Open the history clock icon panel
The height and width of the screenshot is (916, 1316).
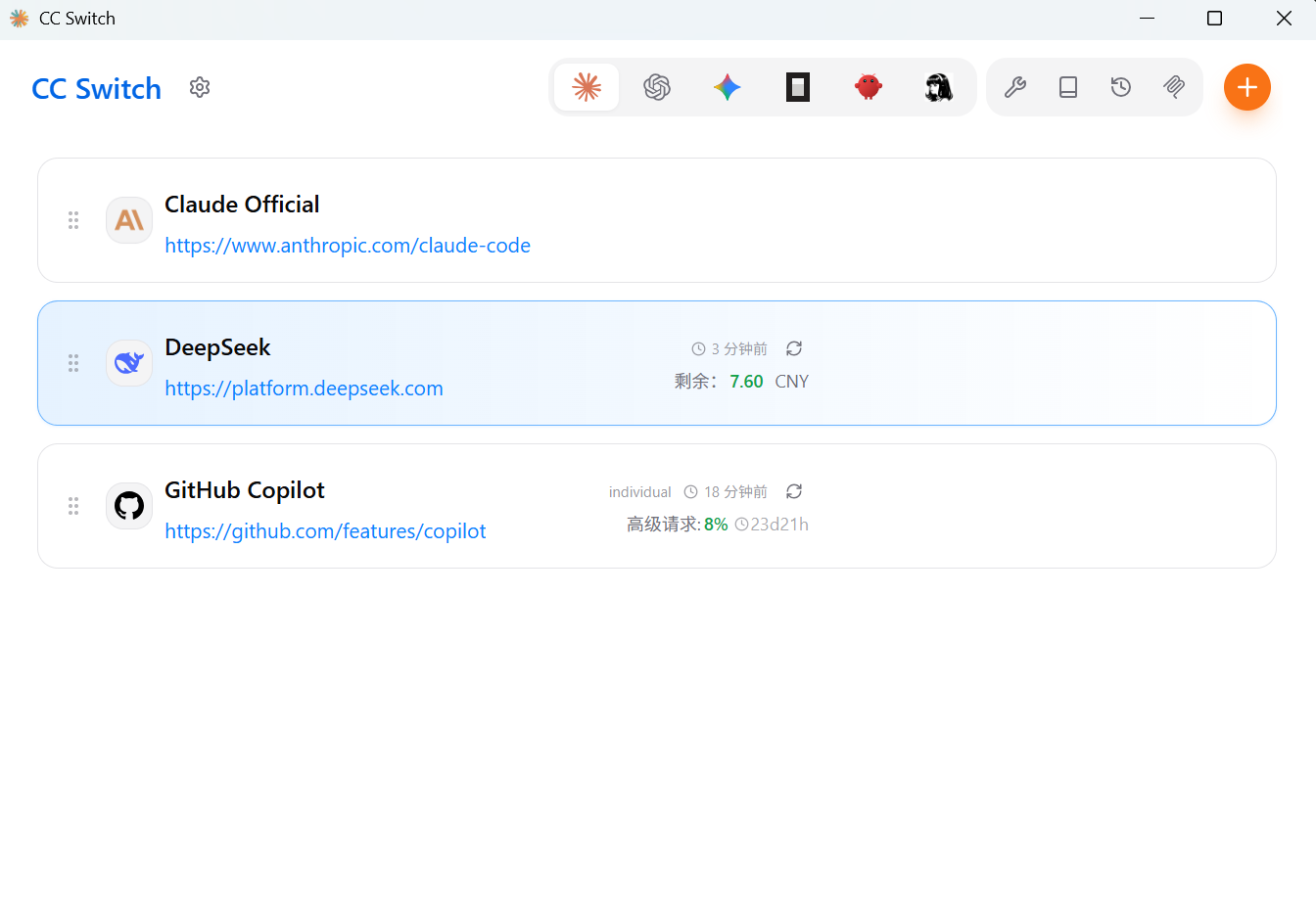(1121, 87)
